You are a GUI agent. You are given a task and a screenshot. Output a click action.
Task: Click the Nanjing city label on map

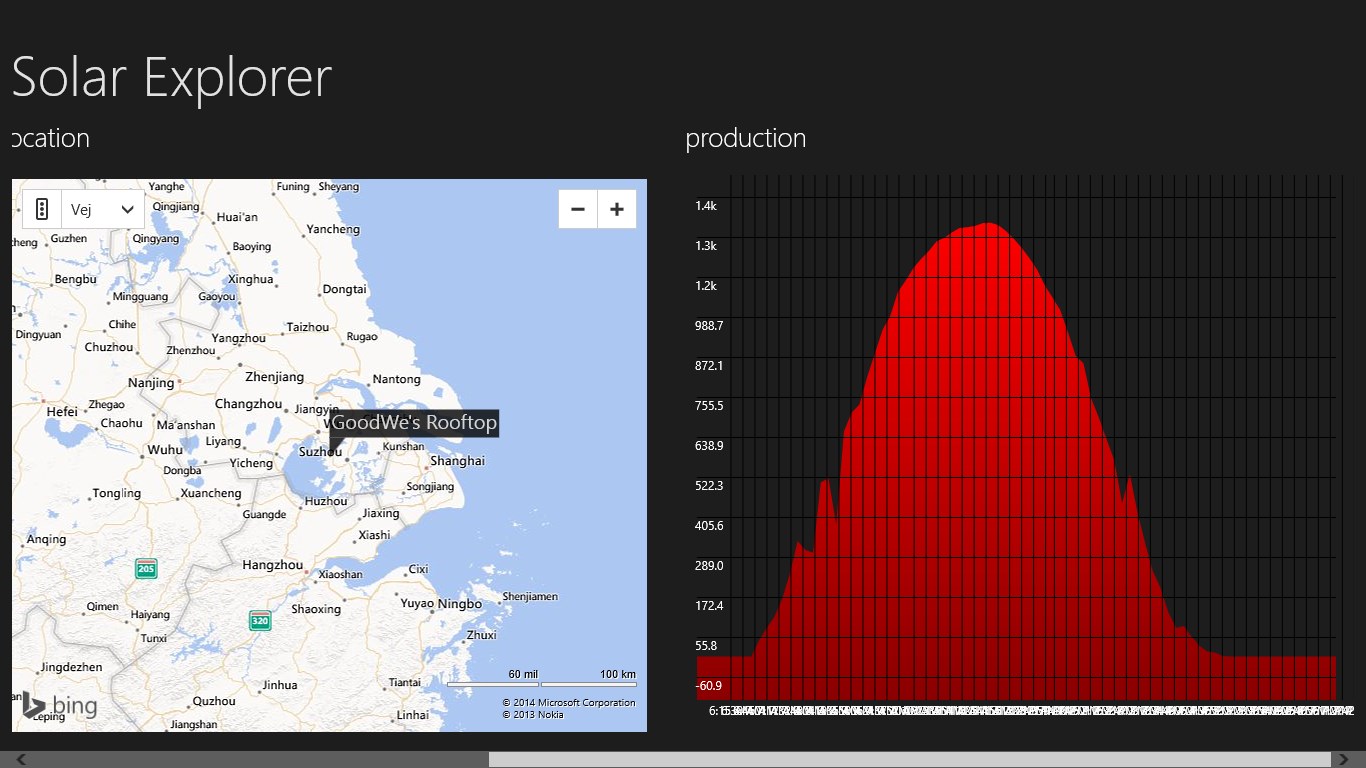coord(151,383)
